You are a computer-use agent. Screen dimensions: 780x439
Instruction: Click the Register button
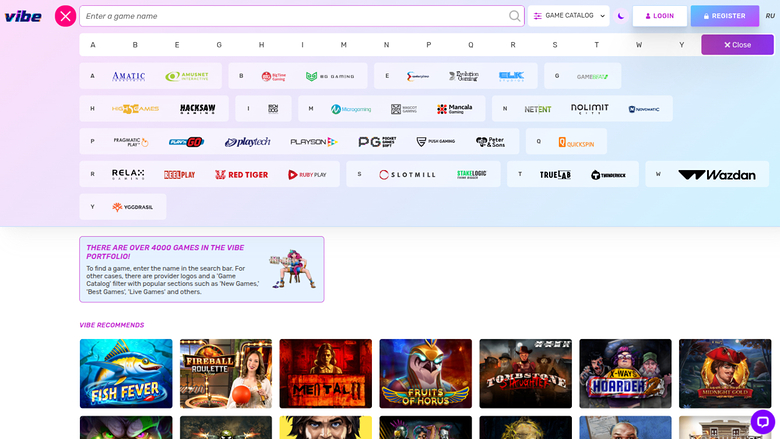coord(725,16)
